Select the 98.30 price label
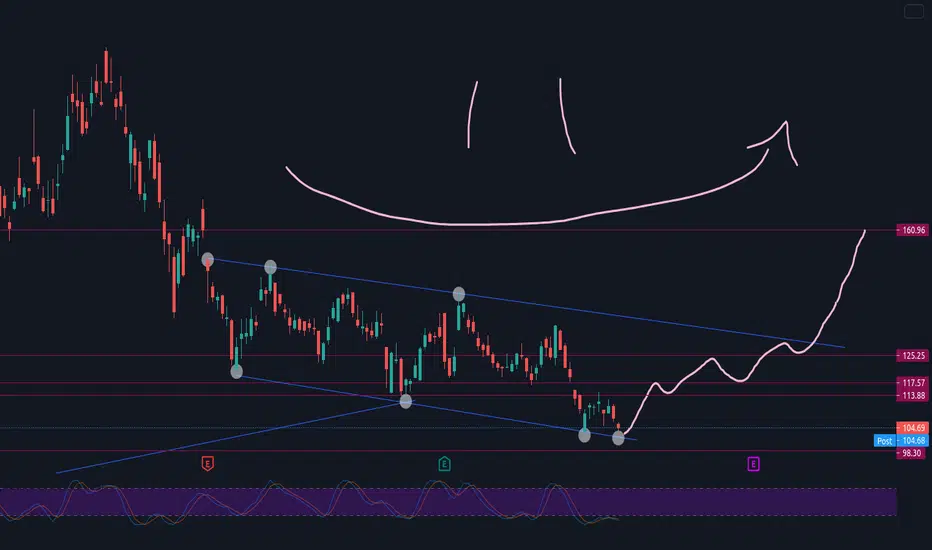 pos(912,453)
